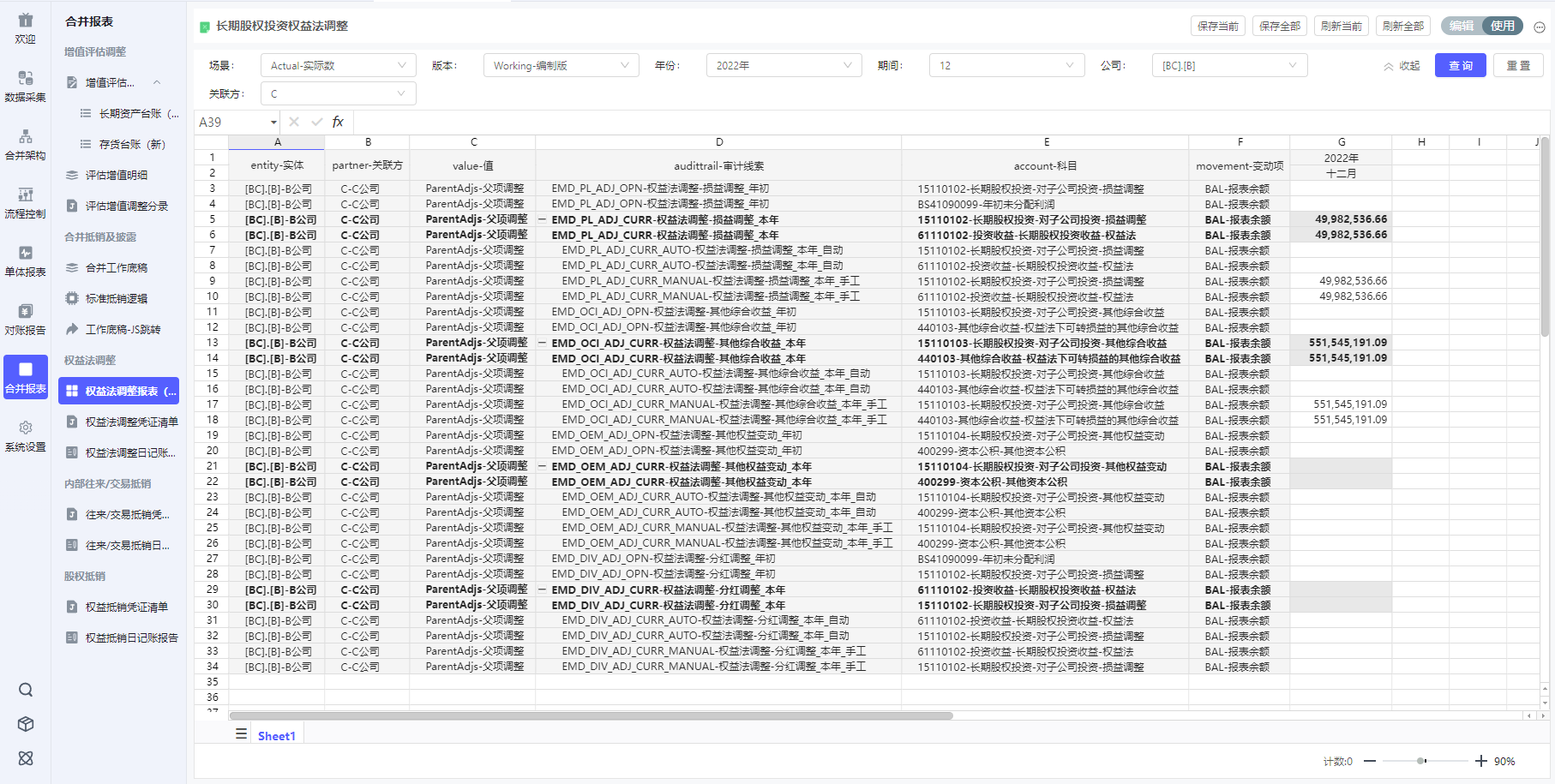The width and height of the screenshot is (1555, 784).
Task: Click the search magnifier icon in sidebar
Action: [26, 690]
